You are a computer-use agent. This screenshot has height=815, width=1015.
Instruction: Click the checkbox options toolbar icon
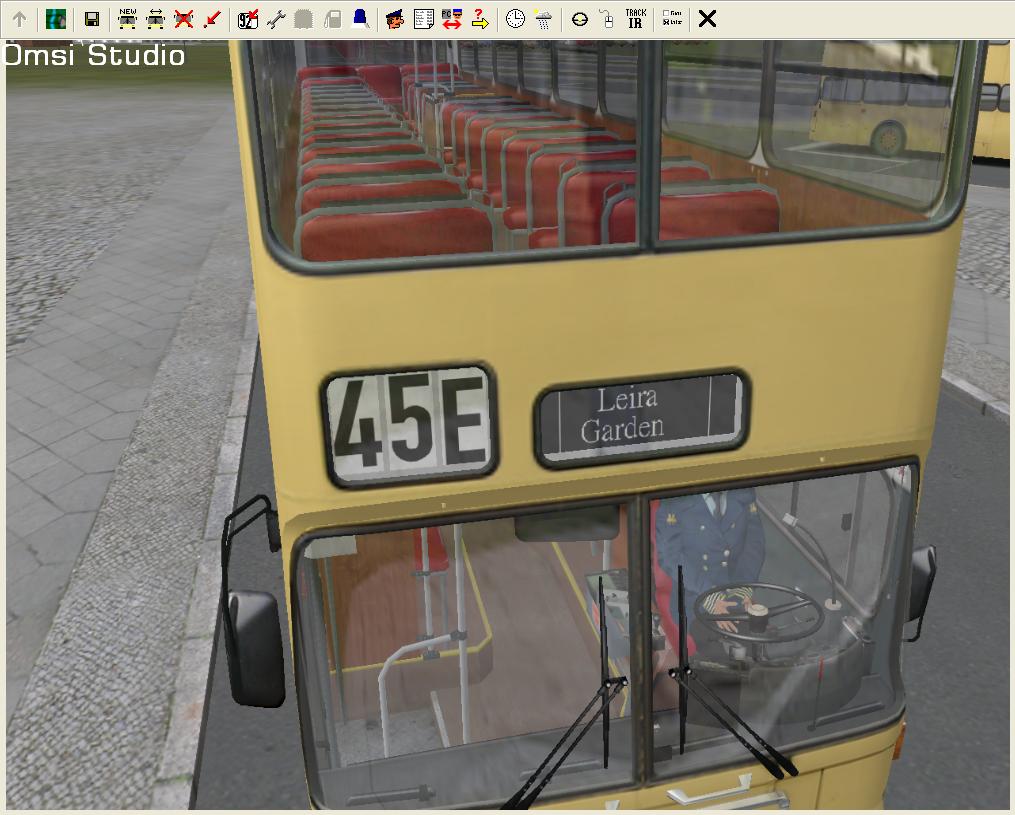pos(672,19)
